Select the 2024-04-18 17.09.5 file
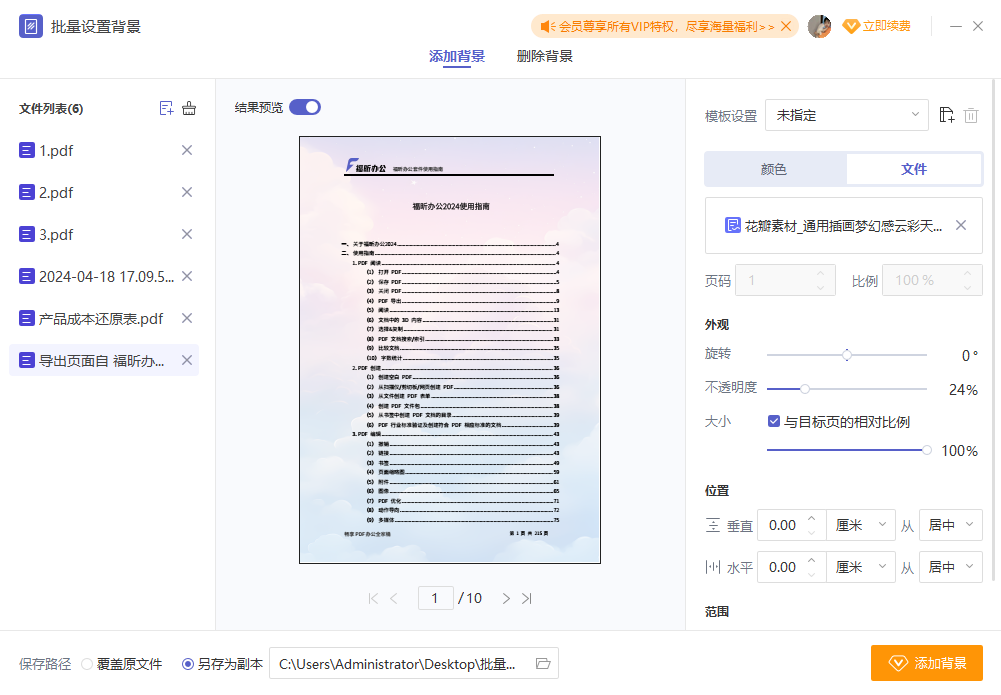This screenshot has width=1001, height=695. (104, 276)
